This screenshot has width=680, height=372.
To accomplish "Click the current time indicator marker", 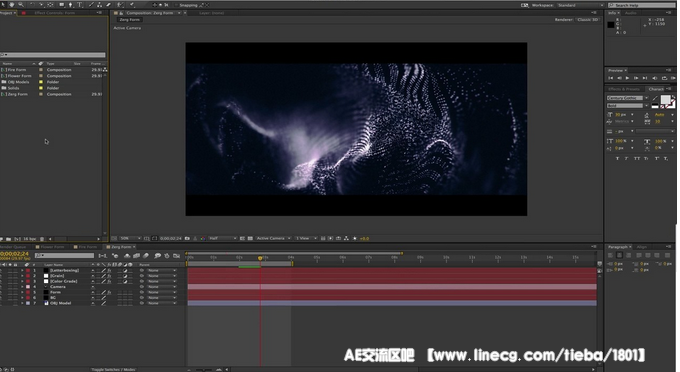I will pos(260,258).
